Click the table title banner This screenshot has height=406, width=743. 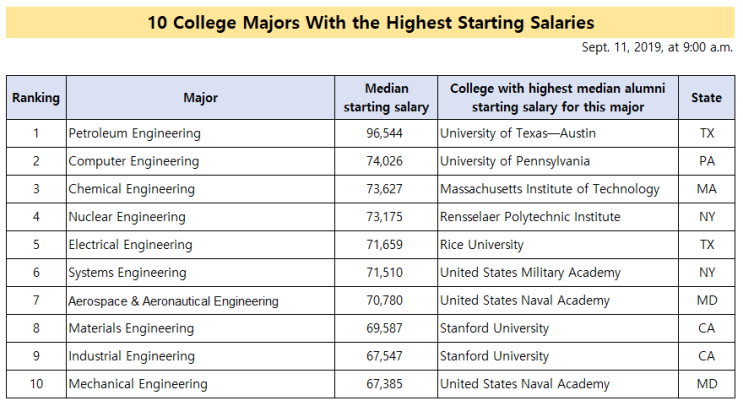point(370,22)
